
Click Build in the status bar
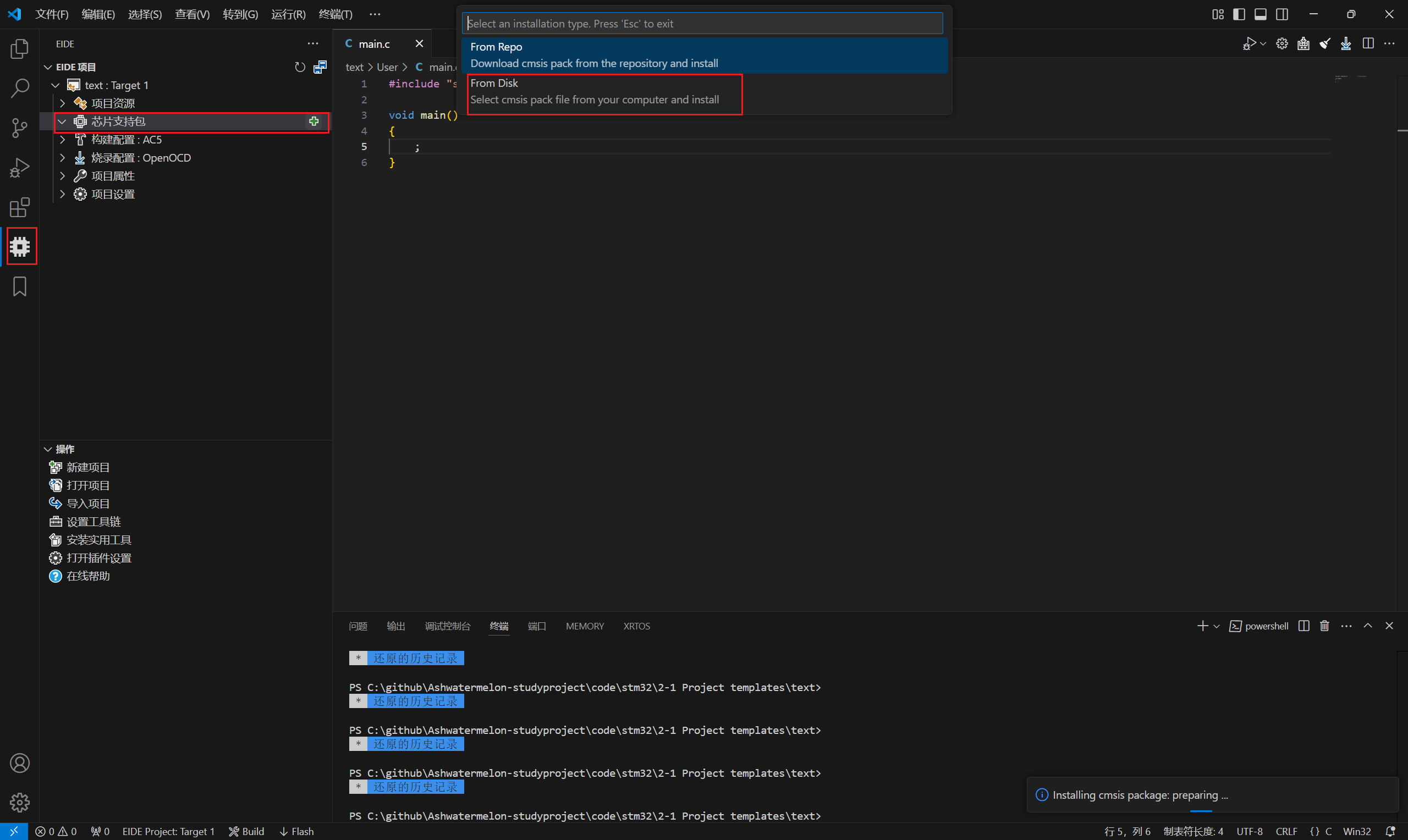(246, 831)
